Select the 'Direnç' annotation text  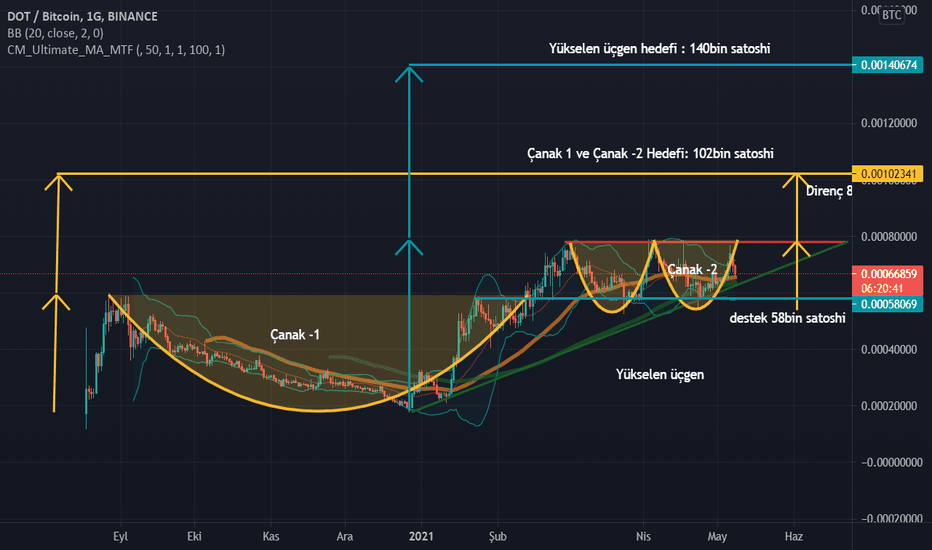(x=829, y=191)
